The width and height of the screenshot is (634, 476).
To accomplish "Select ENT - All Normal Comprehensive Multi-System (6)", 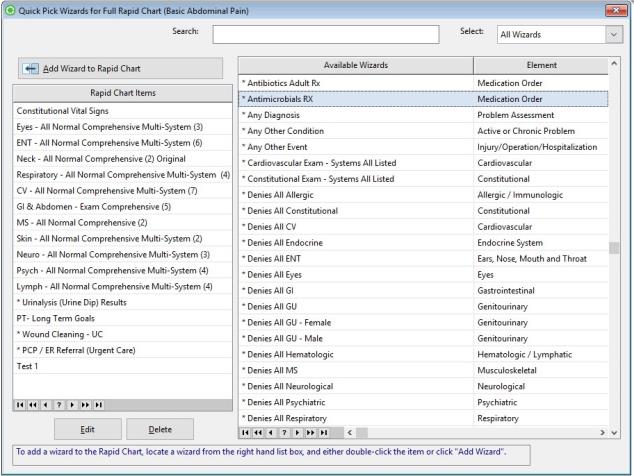I will (x=123, y=143).
